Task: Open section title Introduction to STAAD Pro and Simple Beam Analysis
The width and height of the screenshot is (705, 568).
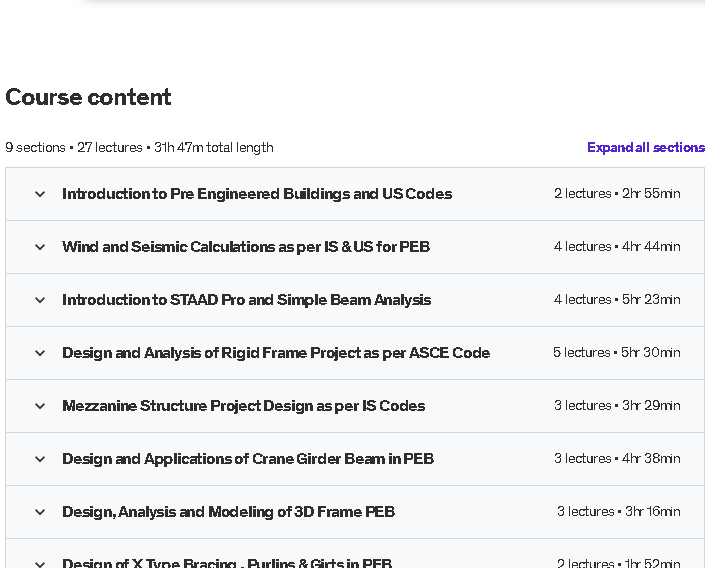Action: [246, 300]
